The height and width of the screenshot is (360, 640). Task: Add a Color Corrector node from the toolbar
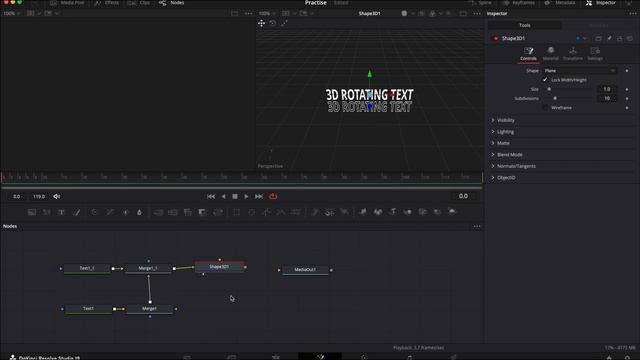click(95, 212)
